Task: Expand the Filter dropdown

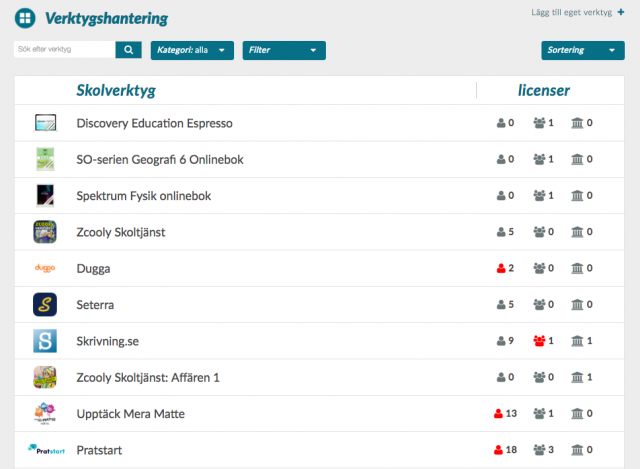Action: coord(284,50)
